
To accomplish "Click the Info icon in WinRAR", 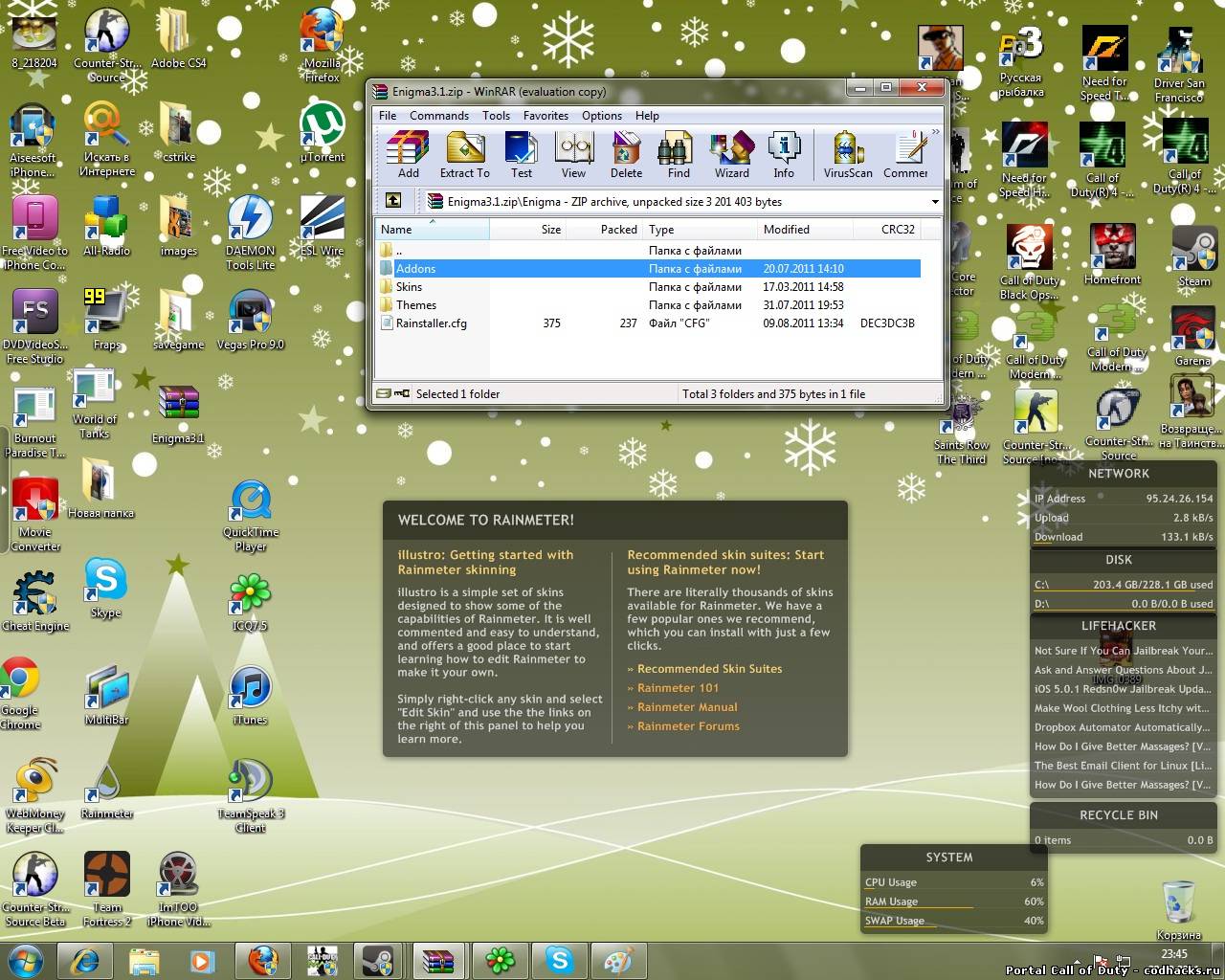I will (784, 155).
